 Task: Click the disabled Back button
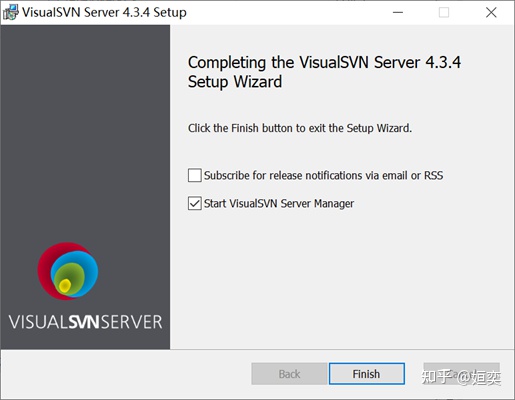tap(289, 374)
